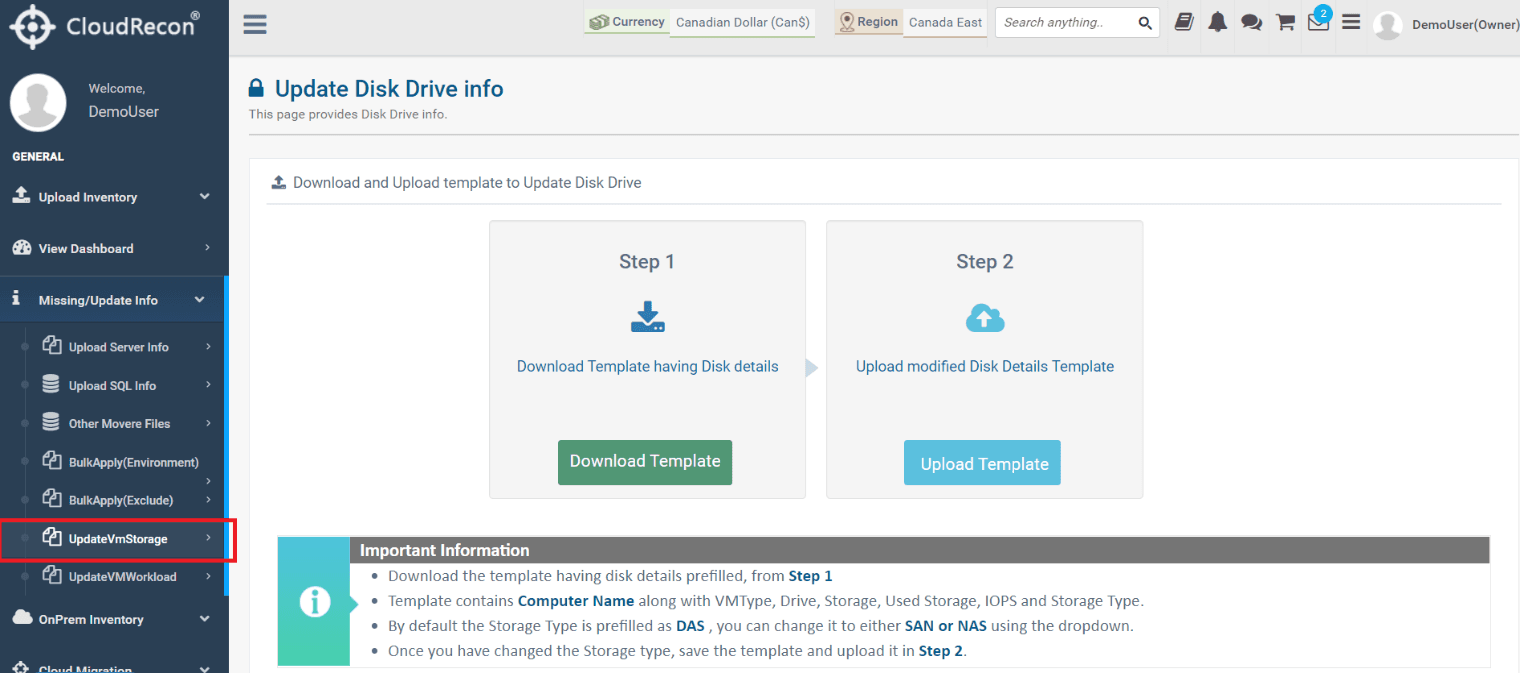The image size is (1520, 673).
Task: Click the Download Template button
Action: [x=645, y=462]
